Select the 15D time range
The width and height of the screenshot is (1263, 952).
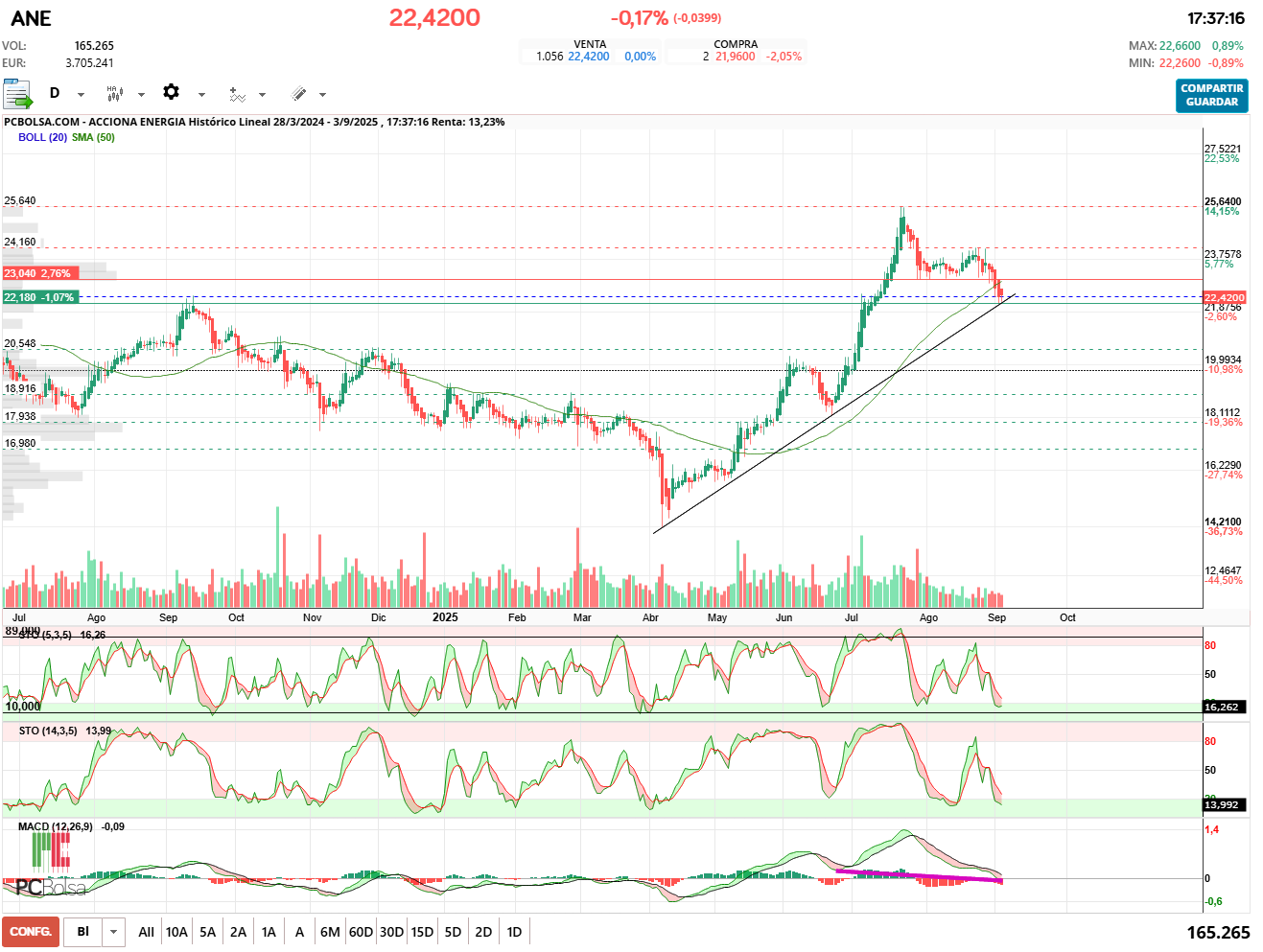pos(422,932)
